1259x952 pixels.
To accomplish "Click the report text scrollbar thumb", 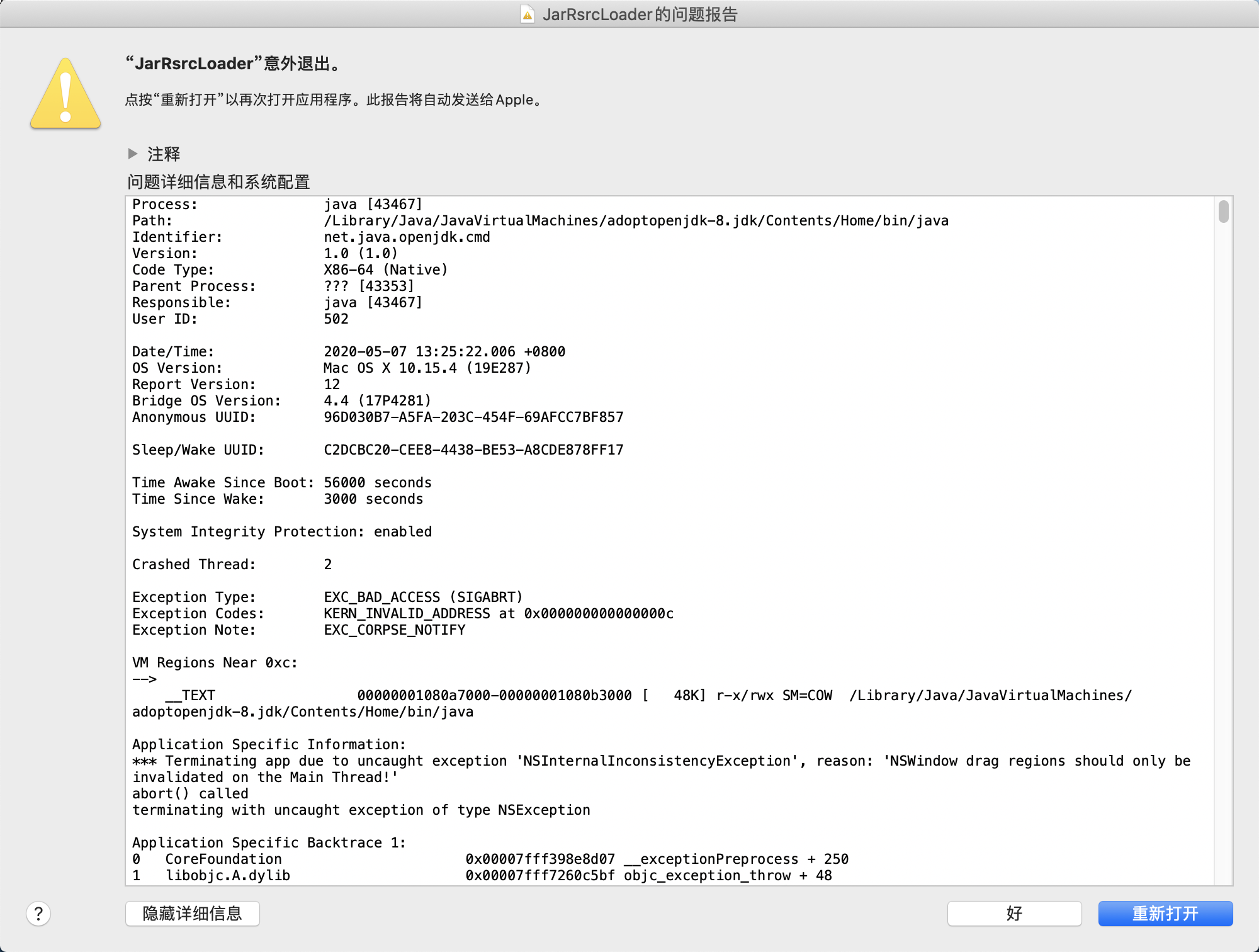I will (x=1223, y=212).
